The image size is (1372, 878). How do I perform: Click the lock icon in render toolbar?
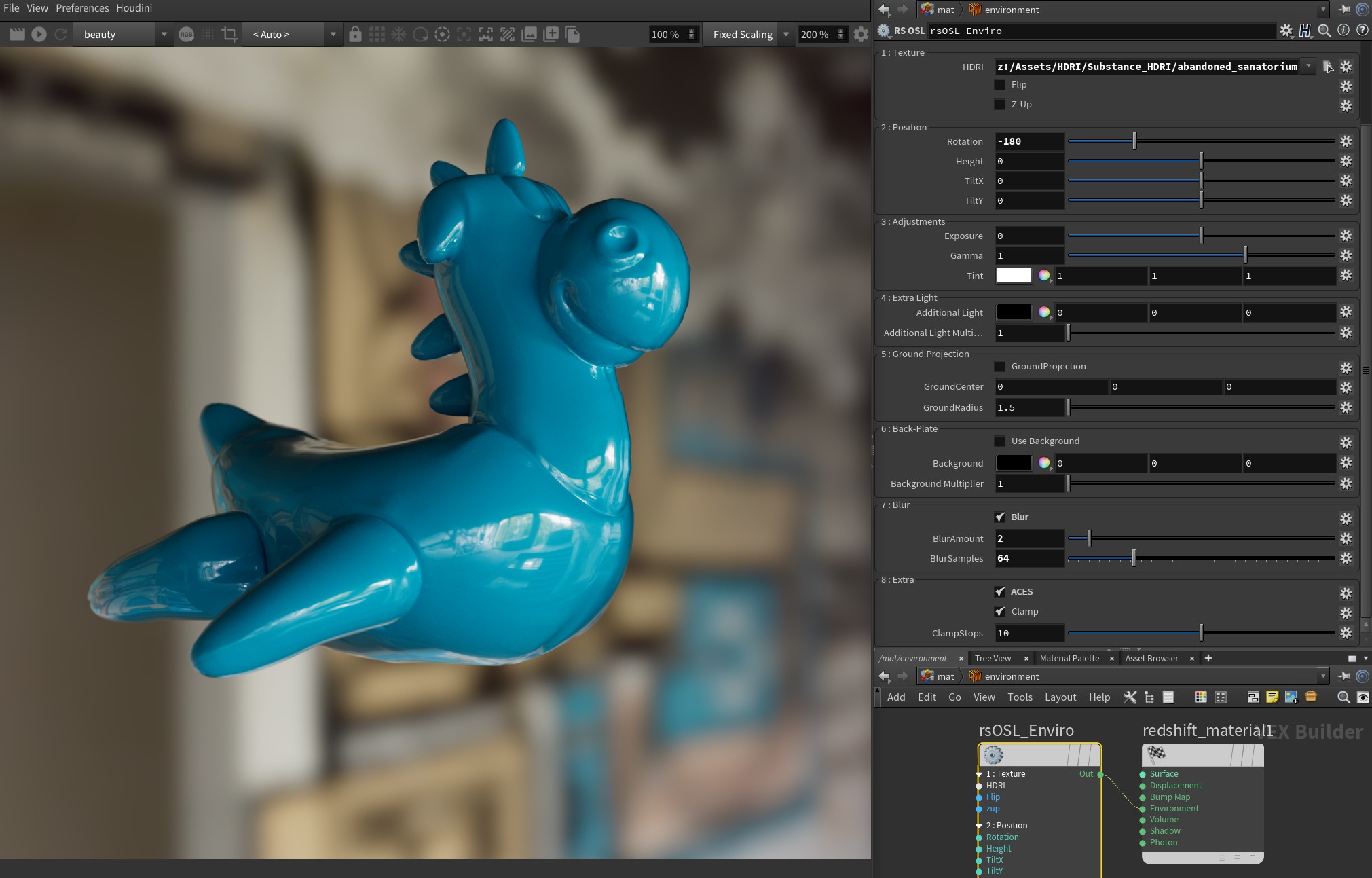point(355,34)
